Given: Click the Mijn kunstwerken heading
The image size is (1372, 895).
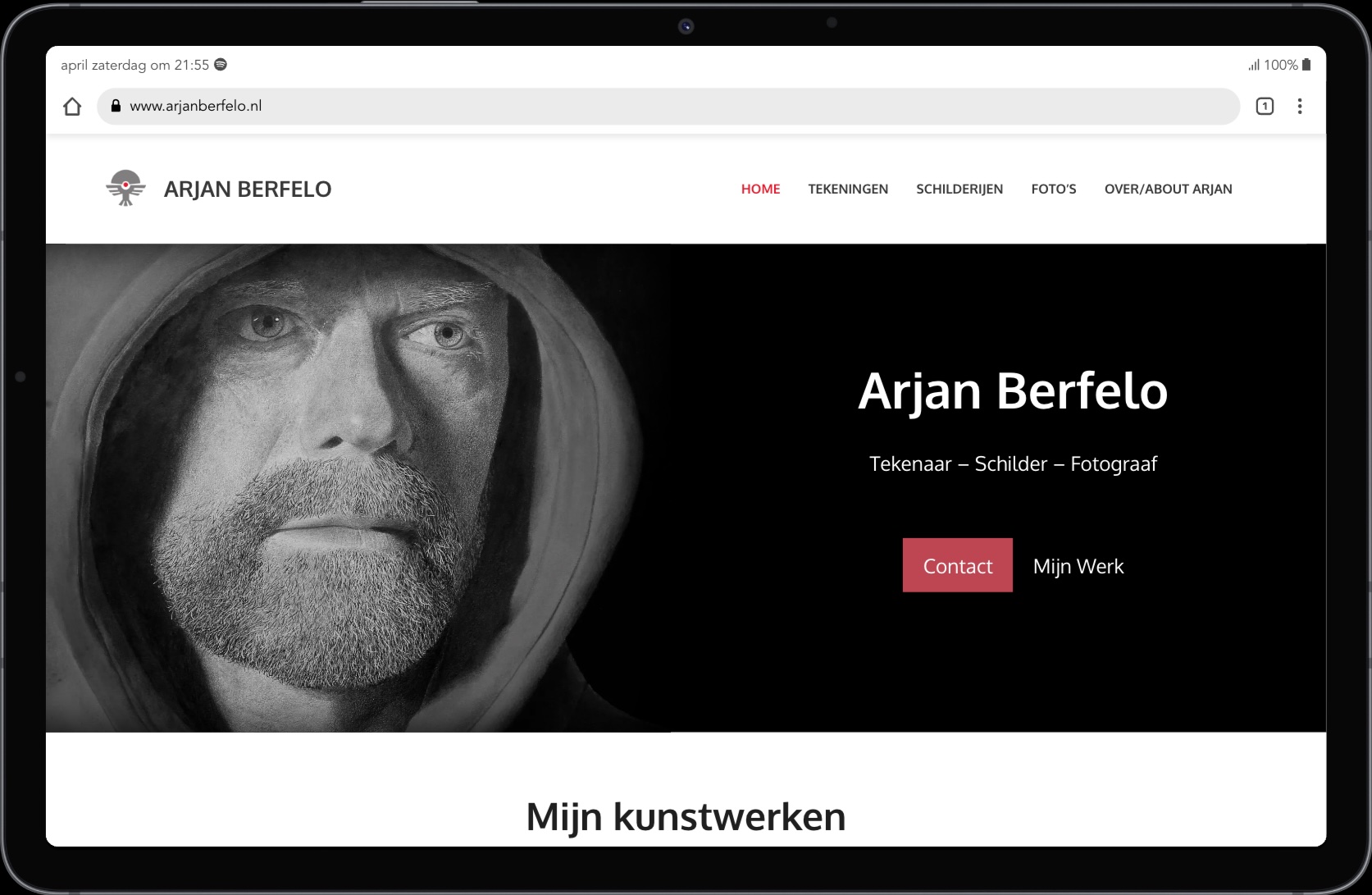Looking at the screenshot, I should 686,816.
